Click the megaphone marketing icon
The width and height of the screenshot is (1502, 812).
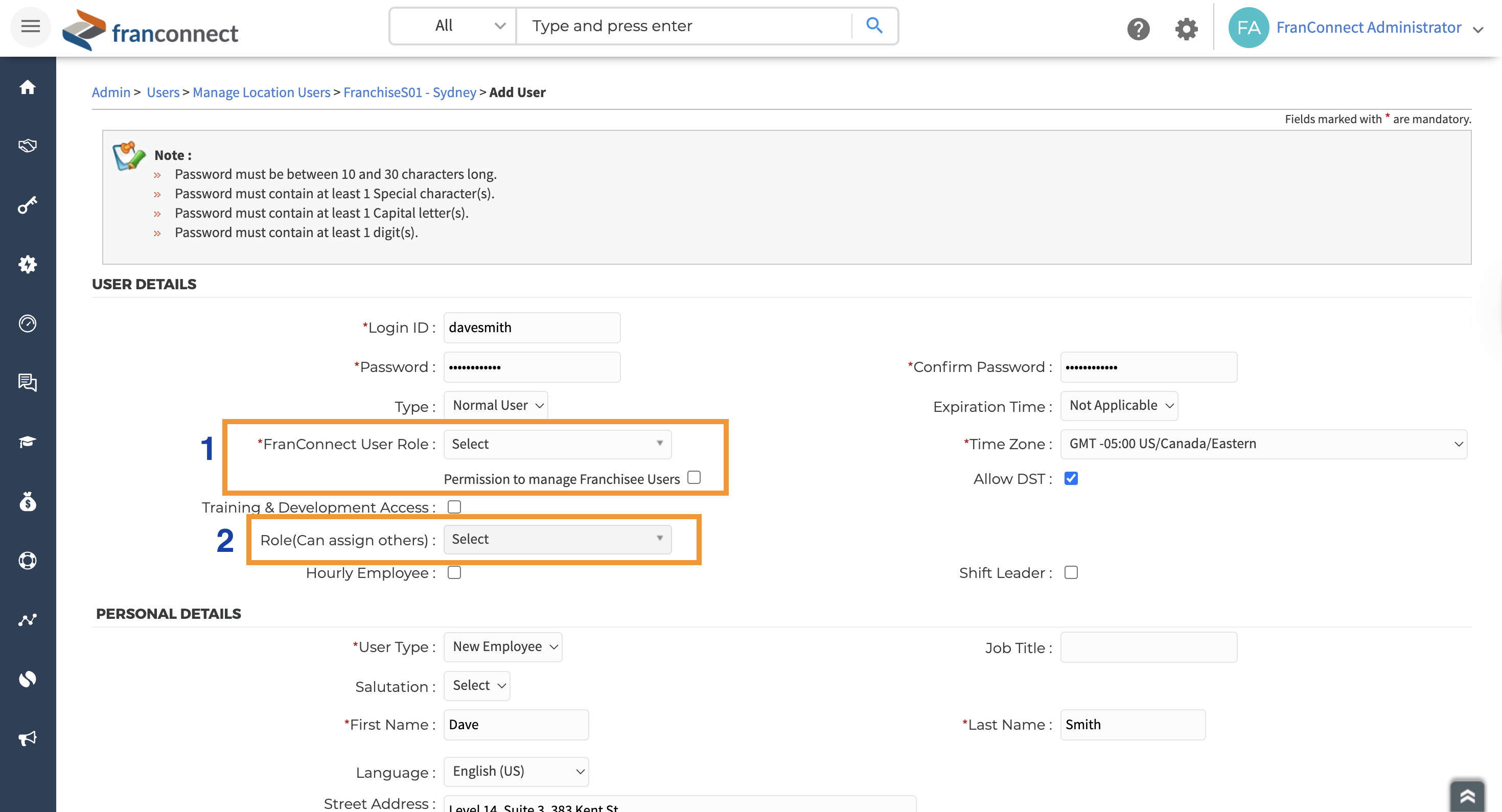pyautogui.click(x=28, y=738)
